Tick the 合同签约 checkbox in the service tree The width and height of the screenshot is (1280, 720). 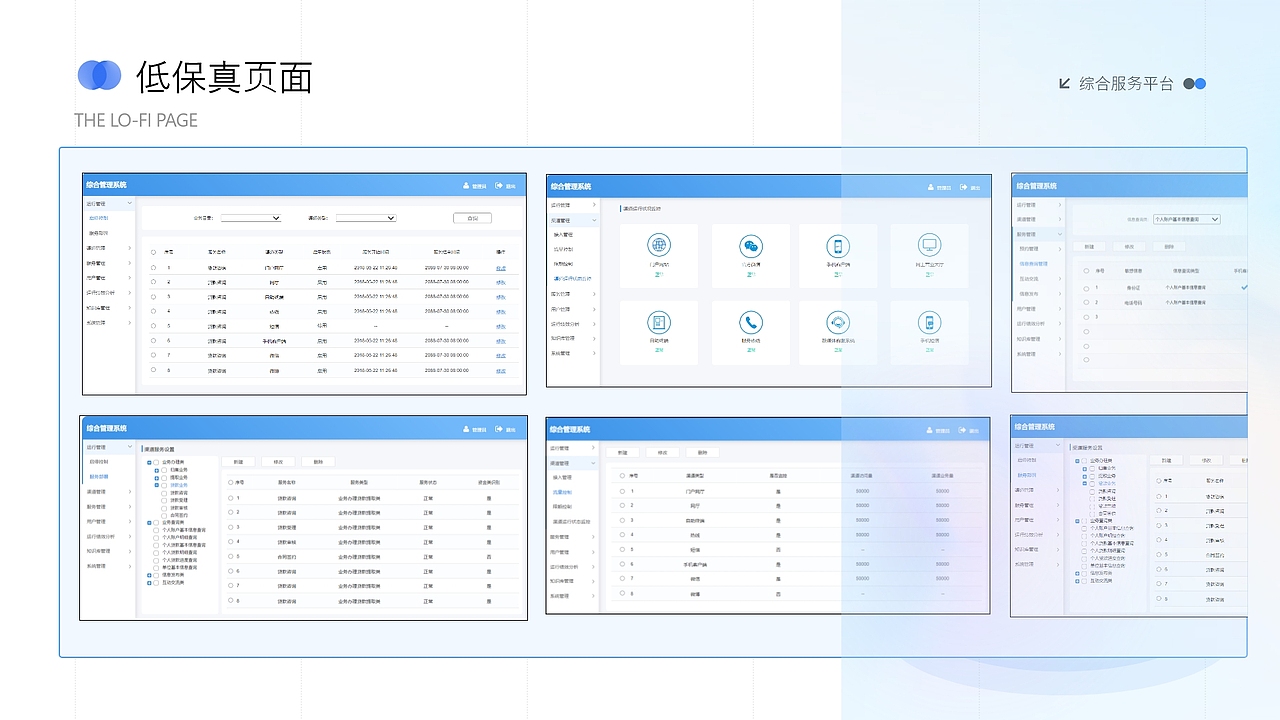tap(164, 515)
